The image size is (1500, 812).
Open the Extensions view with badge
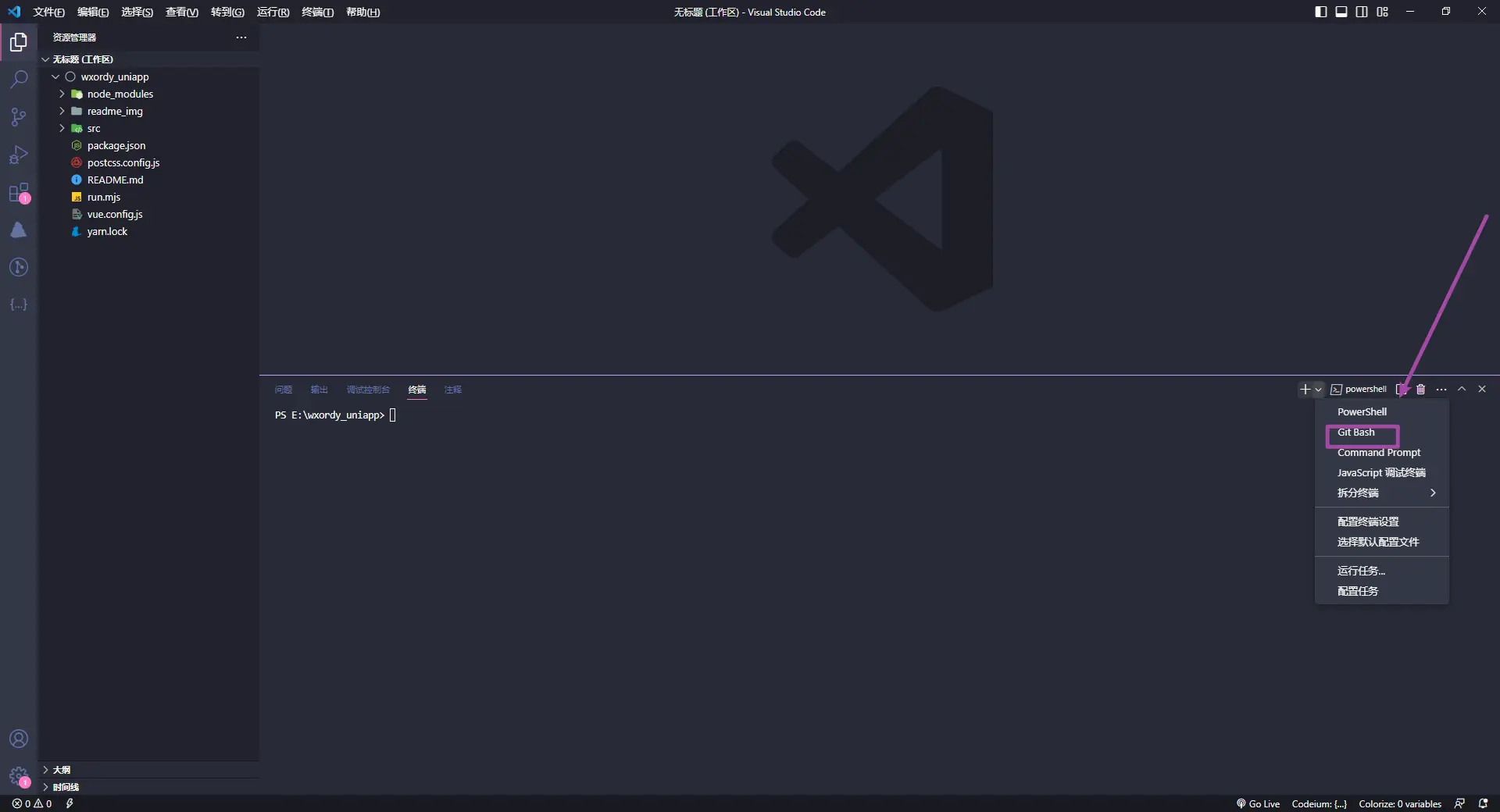coord(19,192)
